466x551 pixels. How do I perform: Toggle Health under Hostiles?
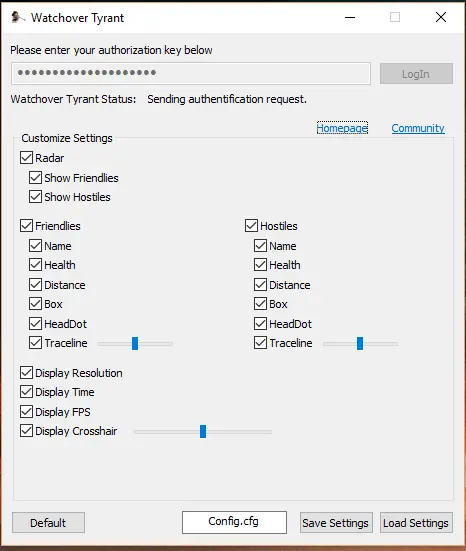click(260, 265)
